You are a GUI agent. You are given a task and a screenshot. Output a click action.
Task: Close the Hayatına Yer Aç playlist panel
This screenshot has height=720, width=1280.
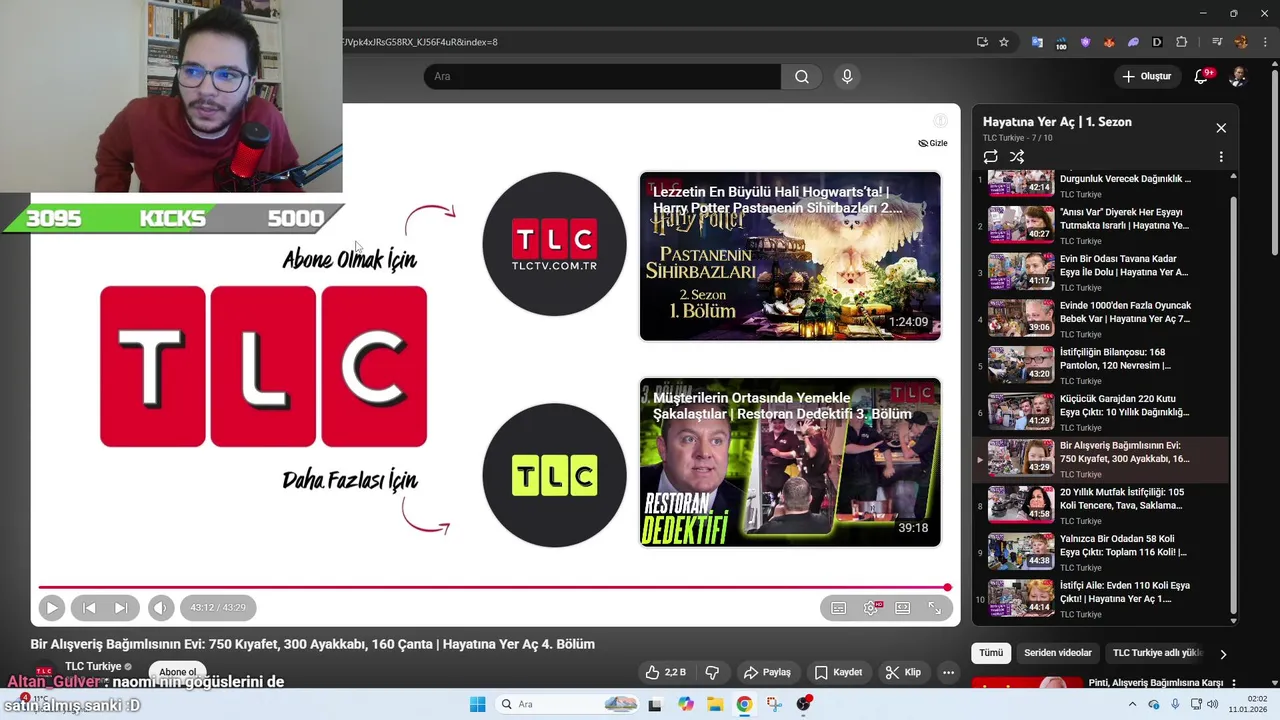pos(1221,128)
